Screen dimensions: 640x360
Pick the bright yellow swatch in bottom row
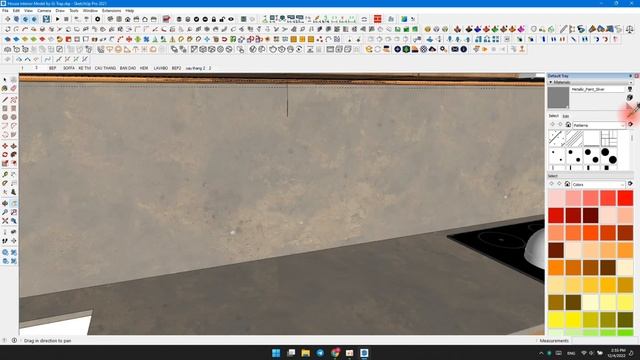573,320
